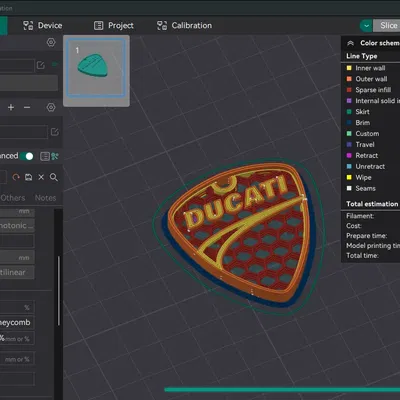Screen dimensions: 400x400
Task: Switch to the Project tab
Action: point(114,25)
